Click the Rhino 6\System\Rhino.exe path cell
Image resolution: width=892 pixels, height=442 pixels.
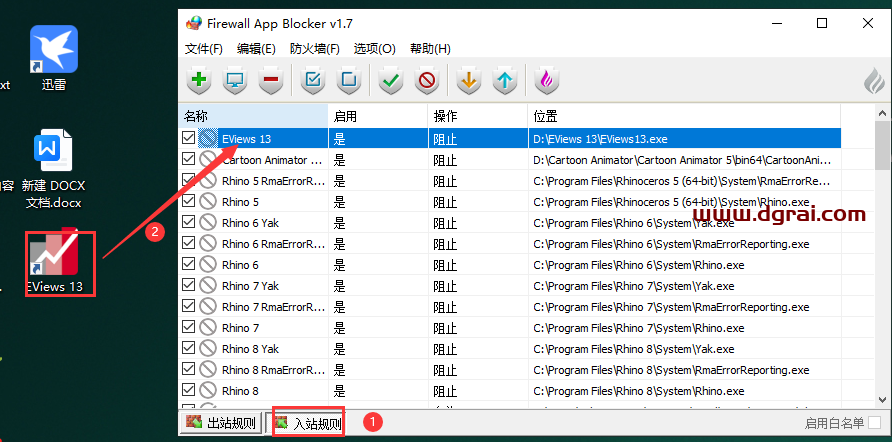point(639,265)
